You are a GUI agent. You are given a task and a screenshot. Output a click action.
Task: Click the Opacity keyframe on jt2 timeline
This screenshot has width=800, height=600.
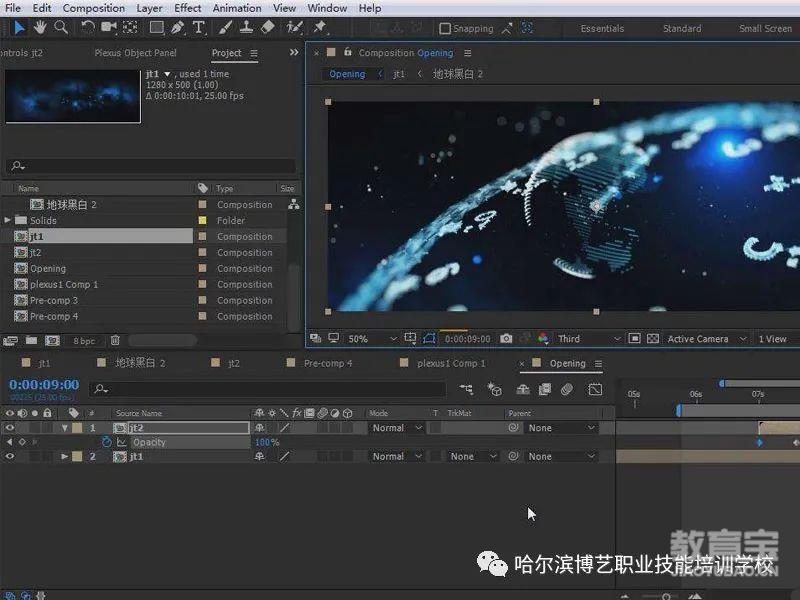760,442
